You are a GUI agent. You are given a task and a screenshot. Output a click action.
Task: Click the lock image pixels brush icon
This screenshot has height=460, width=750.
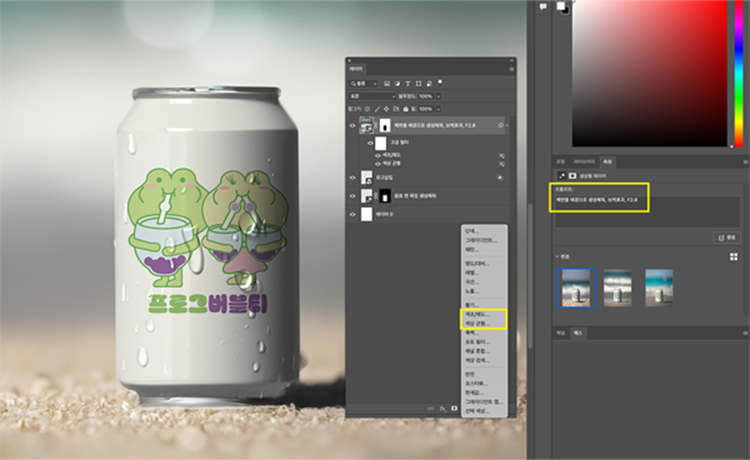pos(377,109)
